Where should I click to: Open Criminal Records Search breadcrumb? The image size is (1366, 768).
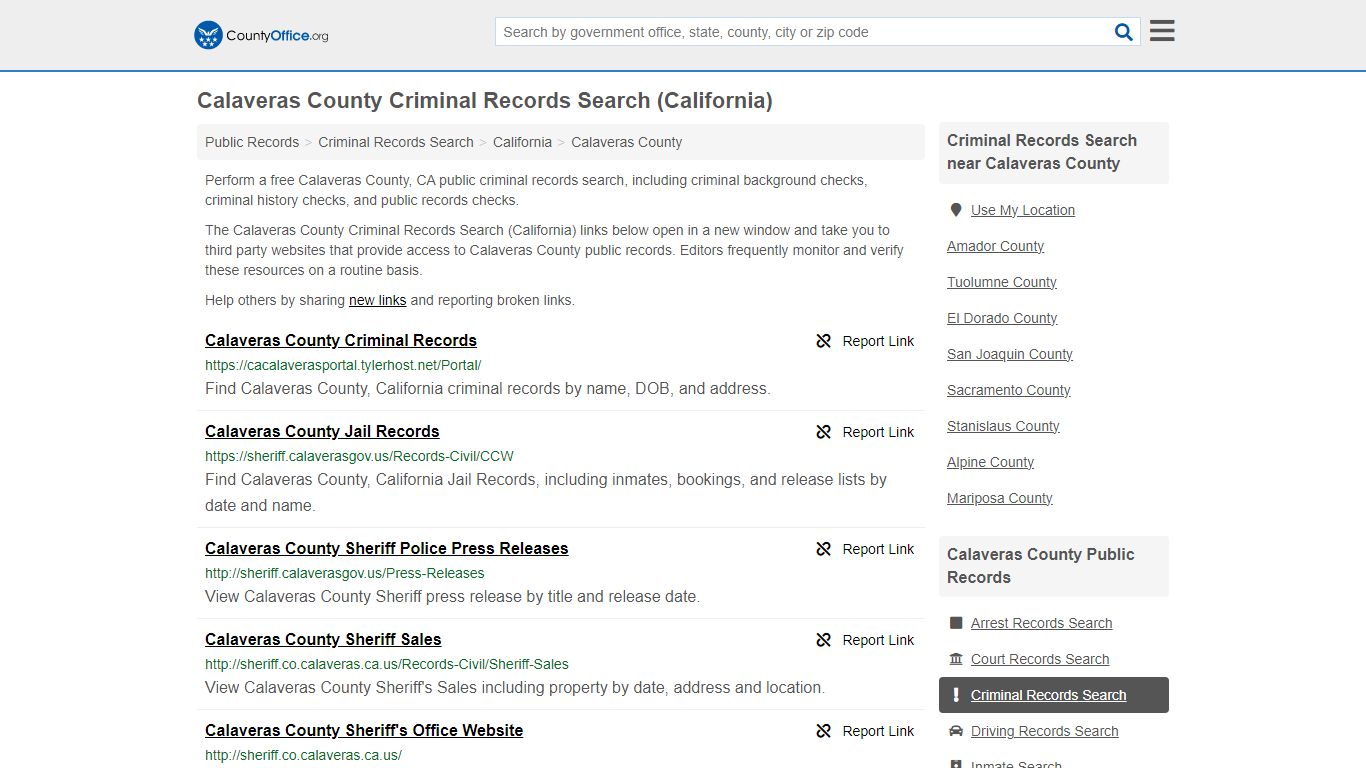point(396,142)
